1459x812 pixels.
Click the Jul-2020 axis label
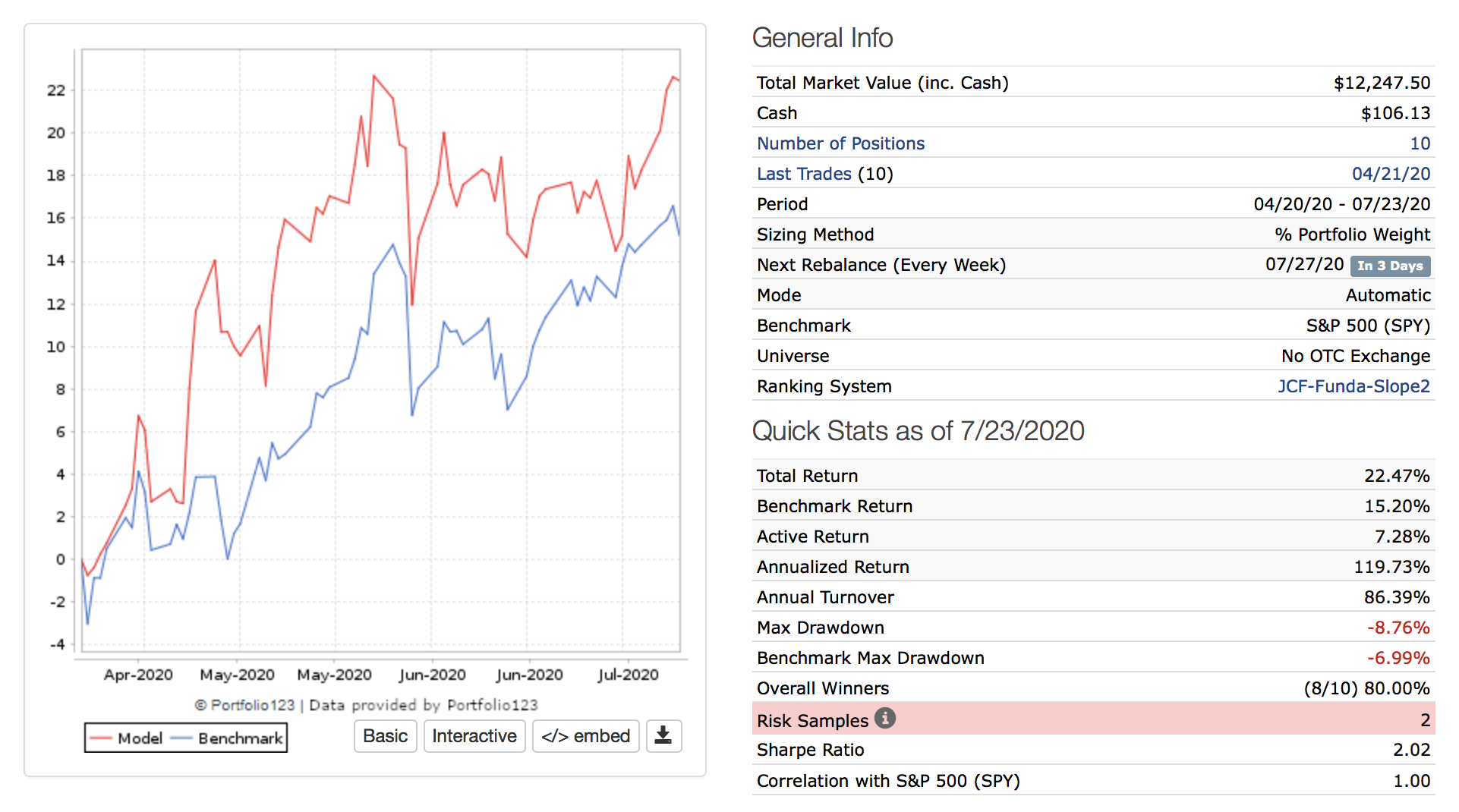coord(628,675)
